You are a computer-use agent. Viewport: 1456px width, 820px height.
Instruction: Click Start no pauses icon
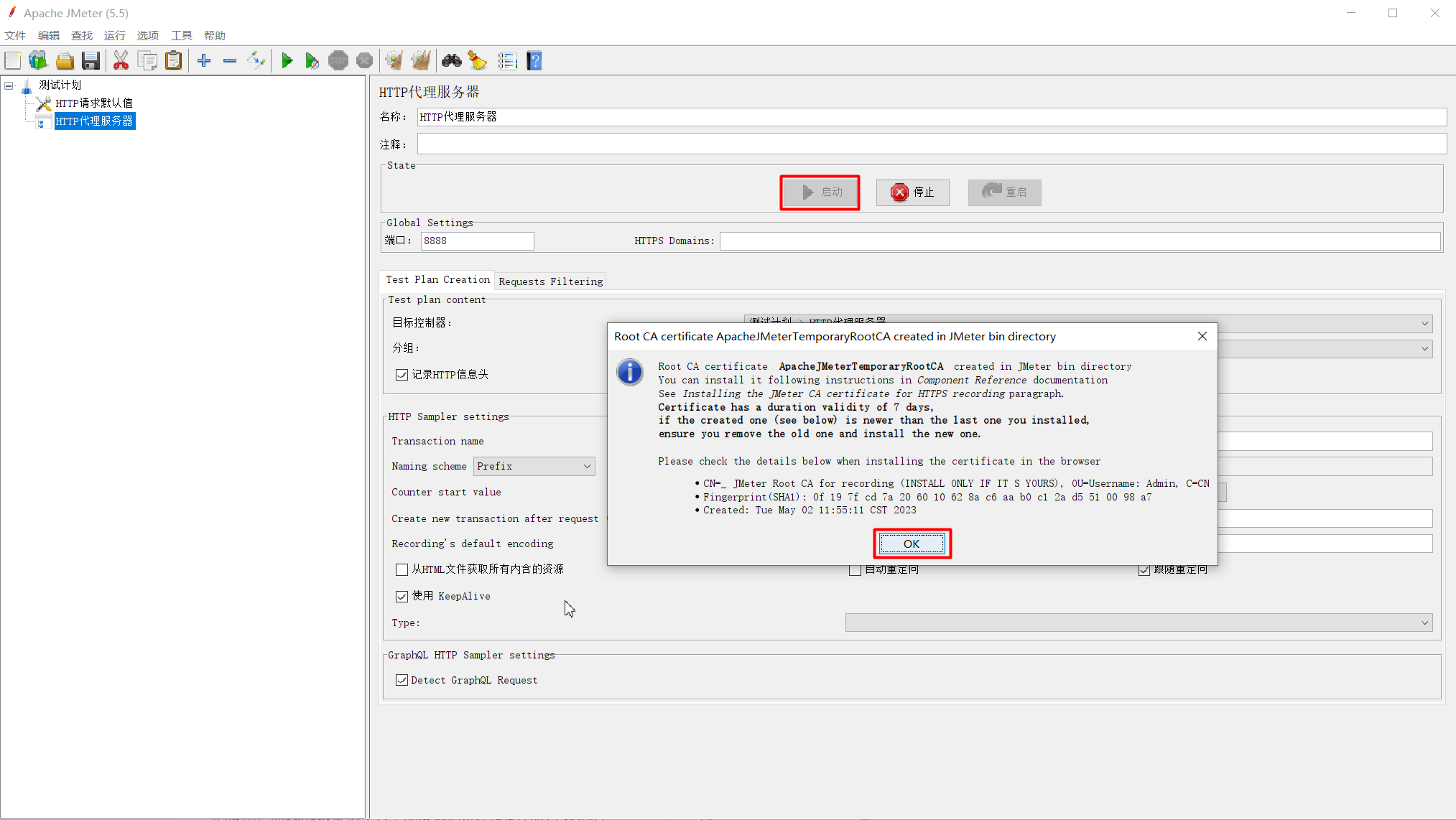click(x=312, y=61)
